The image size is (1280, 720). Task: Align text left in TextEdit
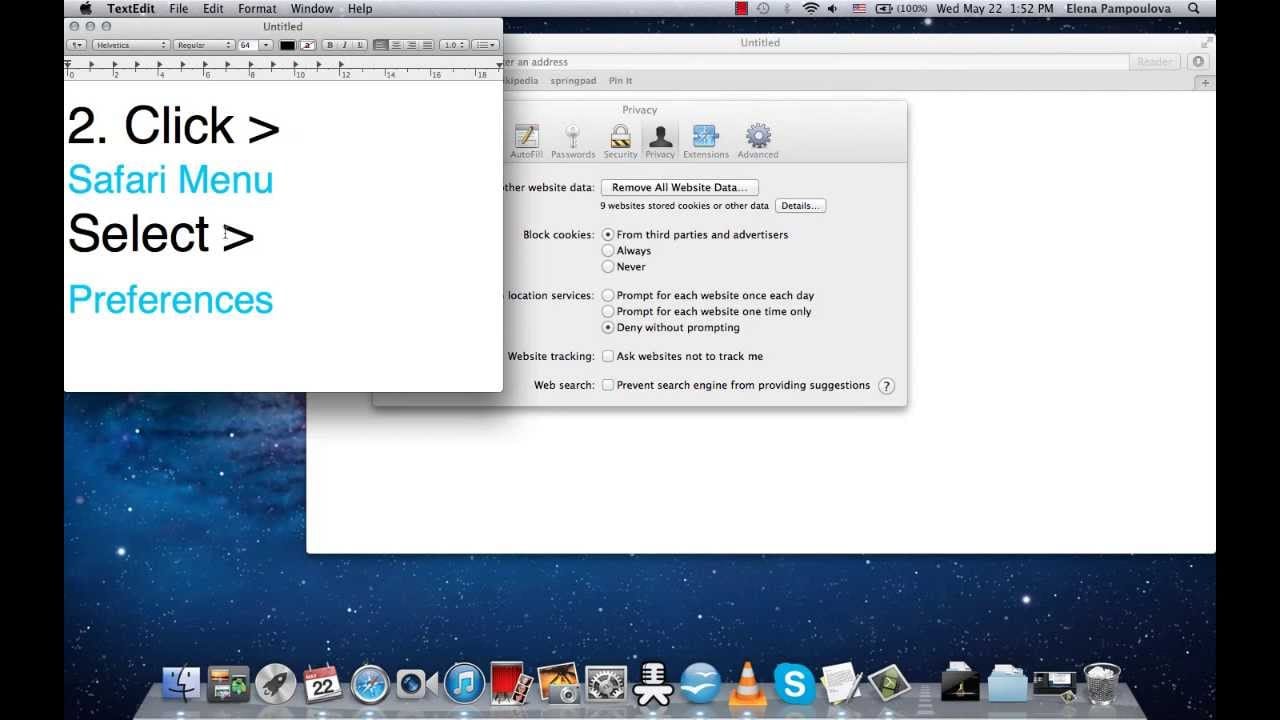click(x=380, y=45)
